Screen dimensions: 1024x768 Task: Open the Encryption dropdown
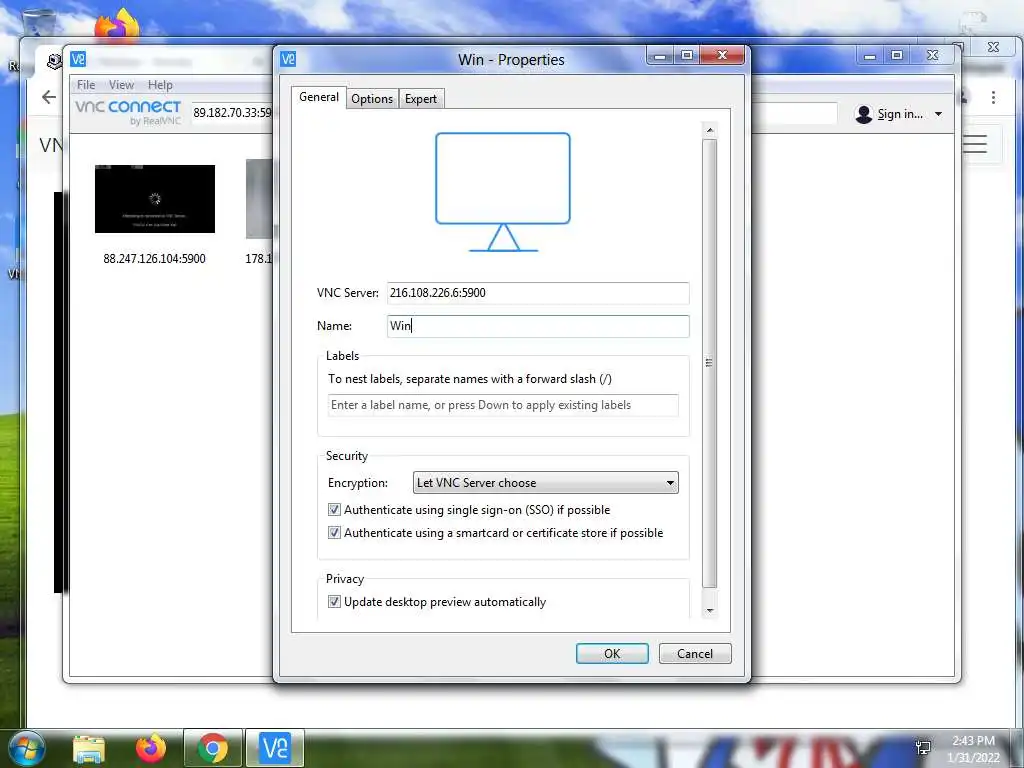click(x=545, y=483)
